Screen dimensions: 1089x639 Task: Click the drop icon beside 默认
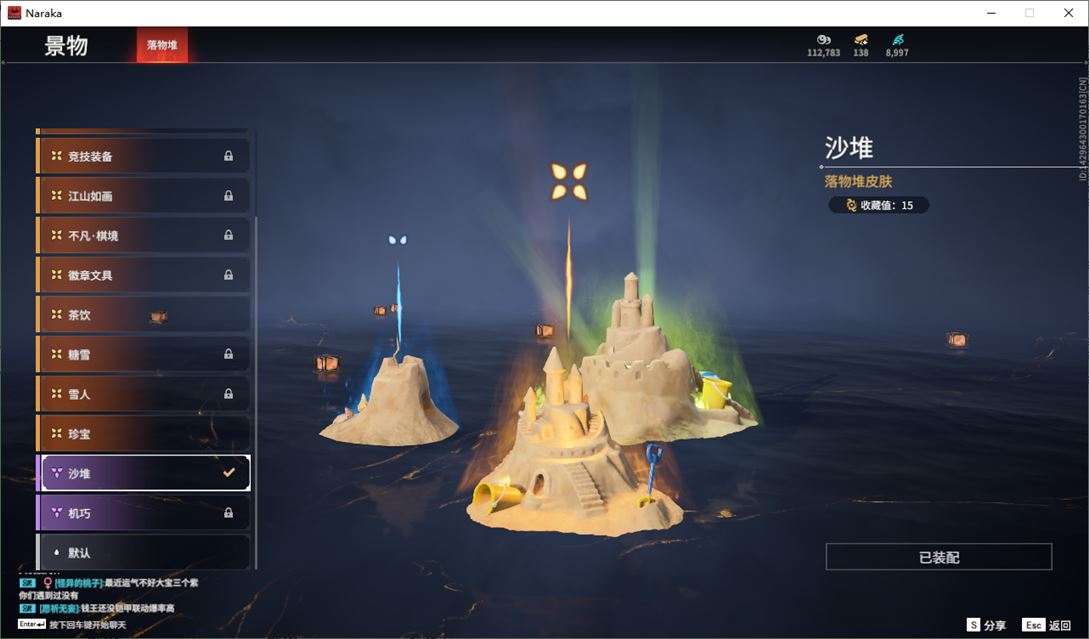56,552
